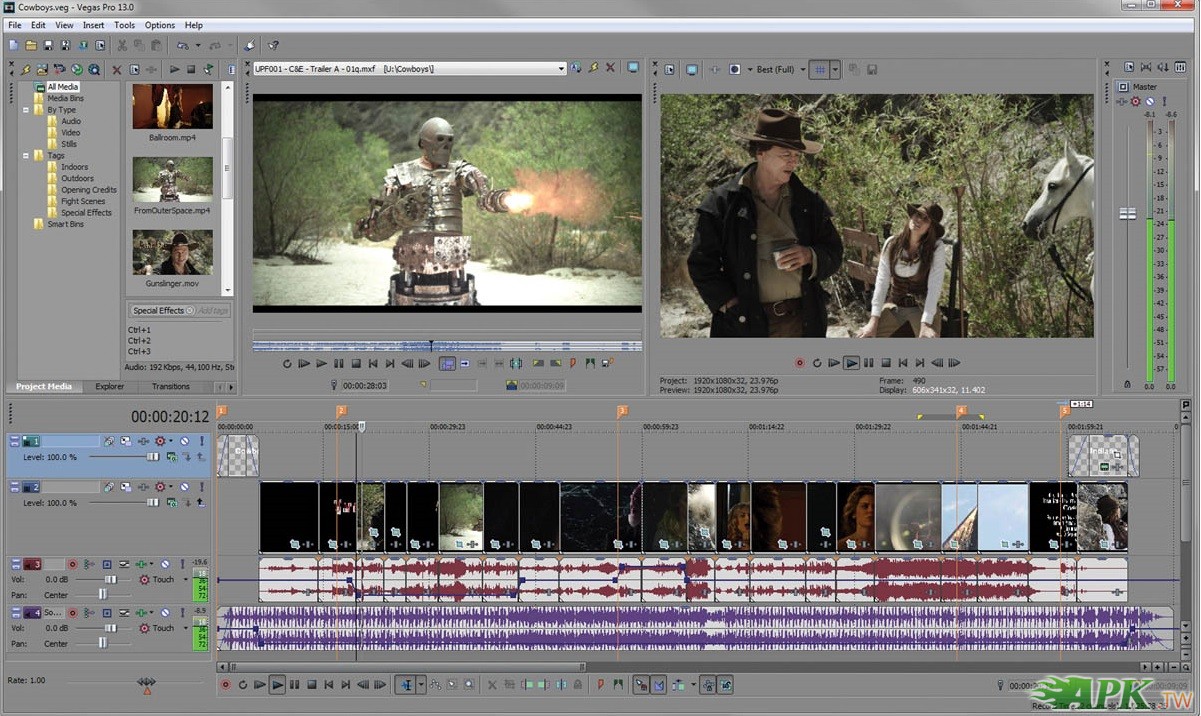
Task: Open track 4 Touch automation dropdown
Action: [186, 628]
